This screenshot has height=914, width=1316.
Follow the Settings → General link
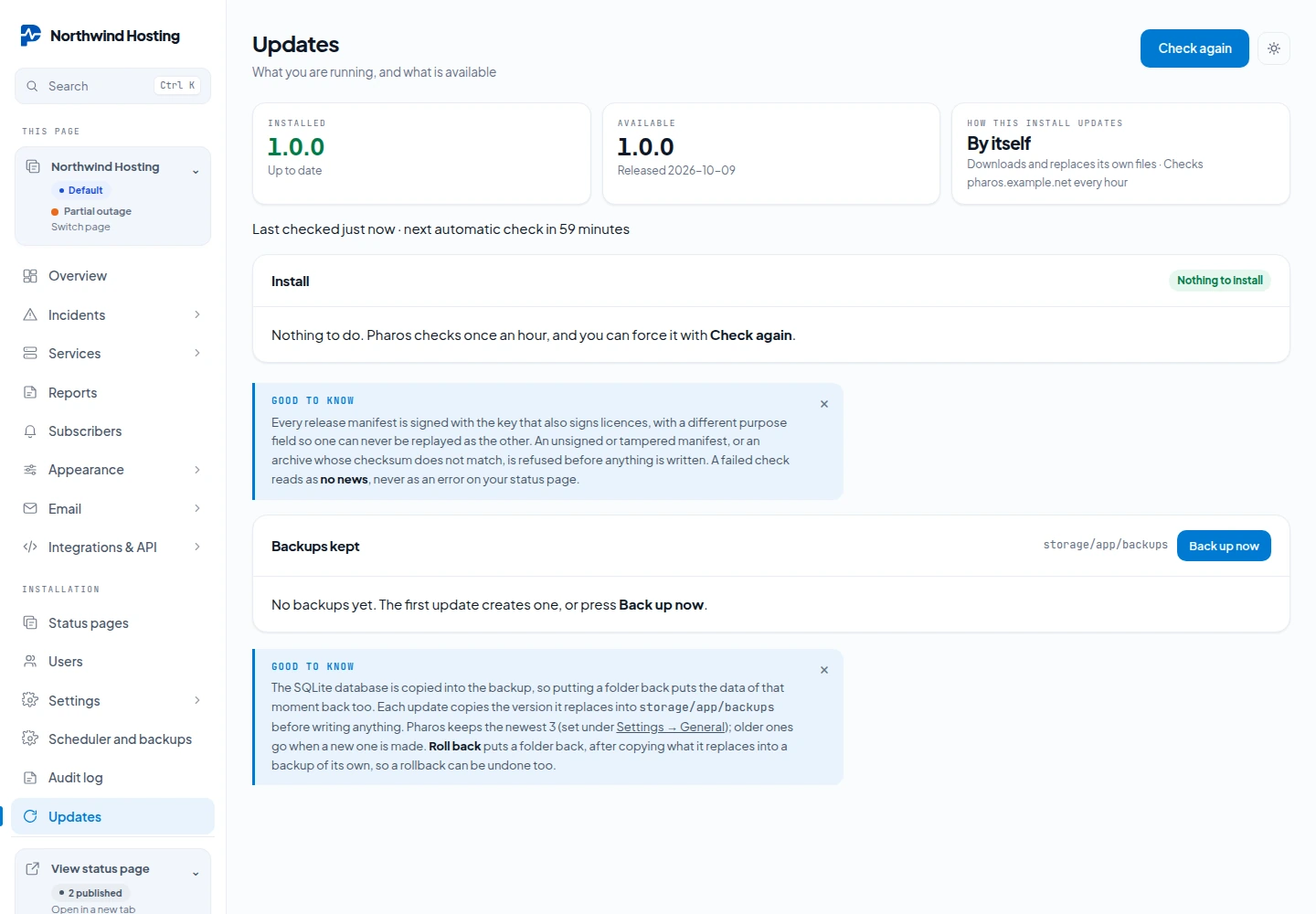pos(671,727)
